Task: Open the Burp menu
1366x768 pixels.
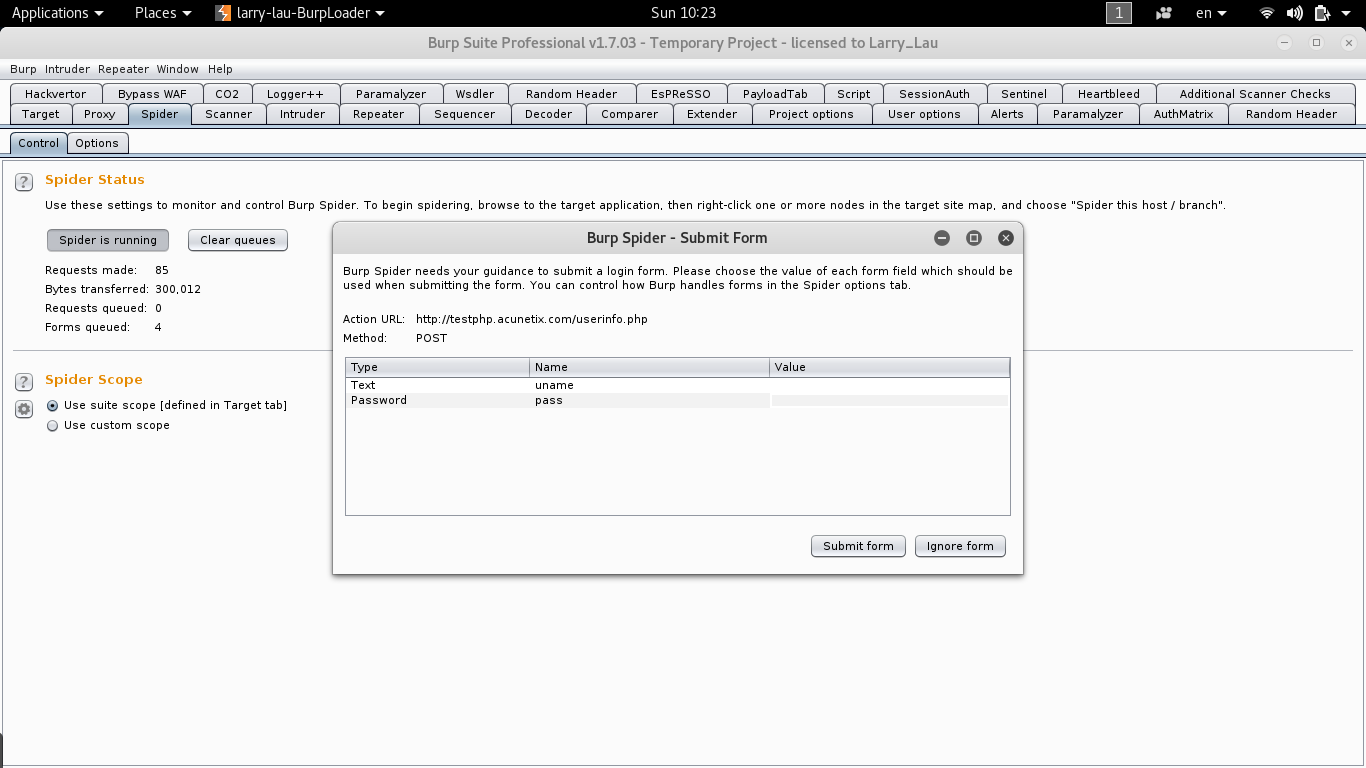Action: click(23, 69)
